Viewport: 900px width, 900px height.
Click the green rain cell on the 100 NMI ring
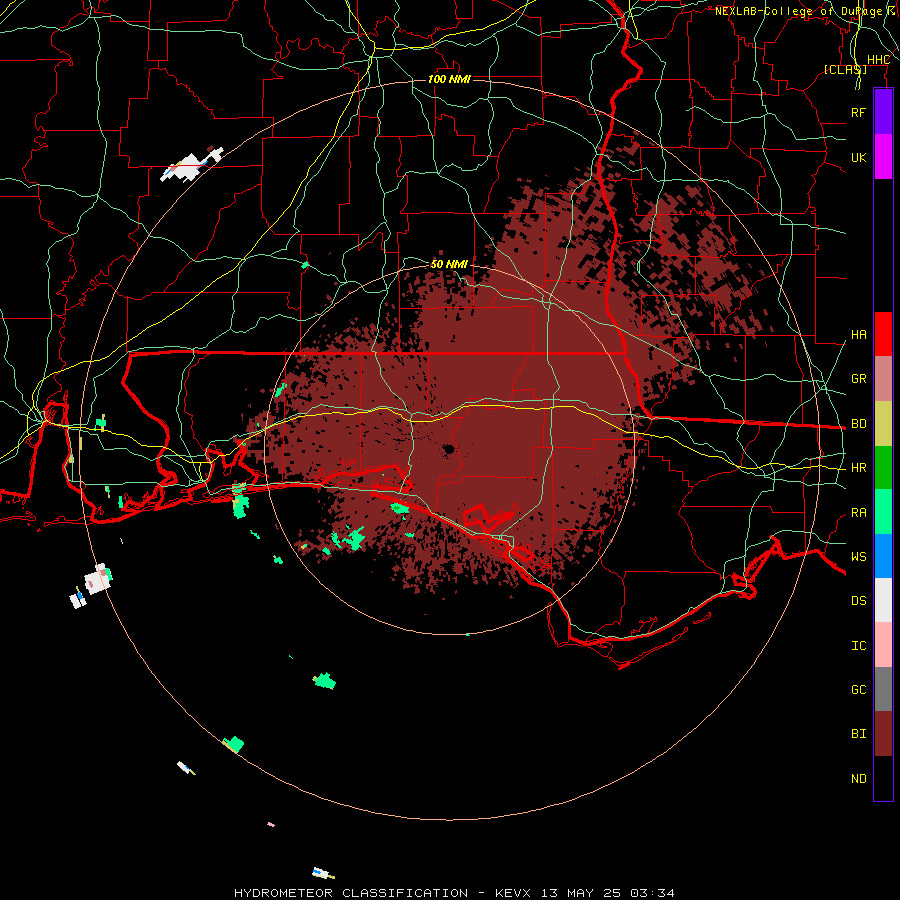click(234, 744)
